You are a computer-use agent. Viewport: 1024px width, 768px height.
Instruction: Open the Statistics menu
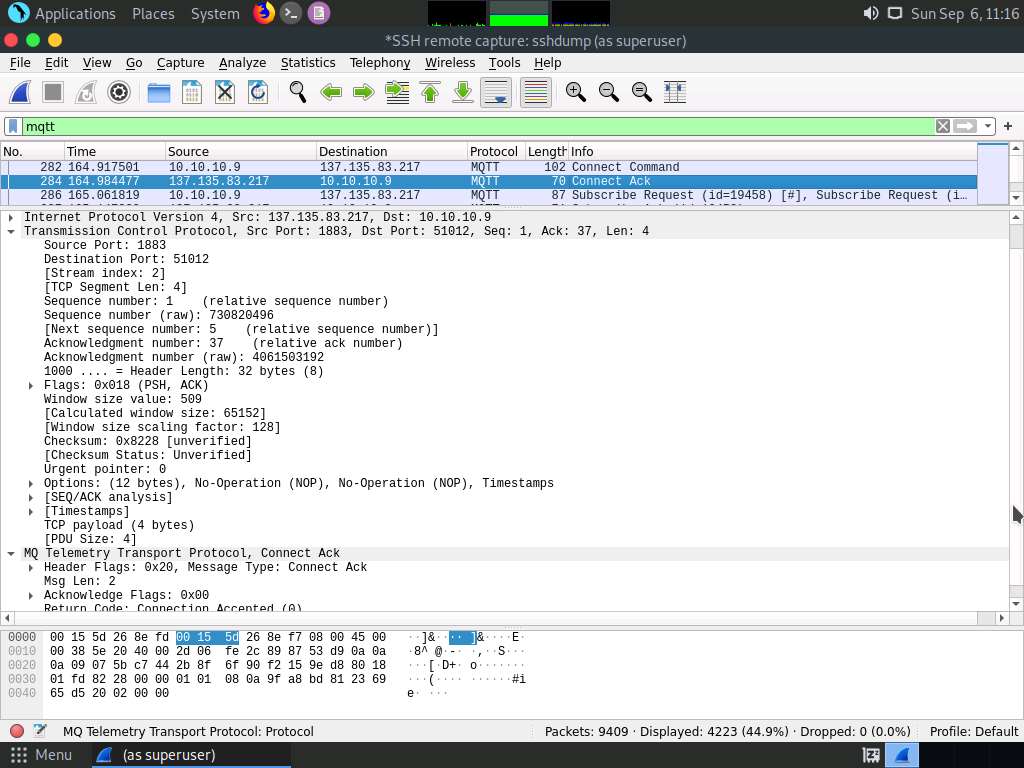tap(307, 62)
